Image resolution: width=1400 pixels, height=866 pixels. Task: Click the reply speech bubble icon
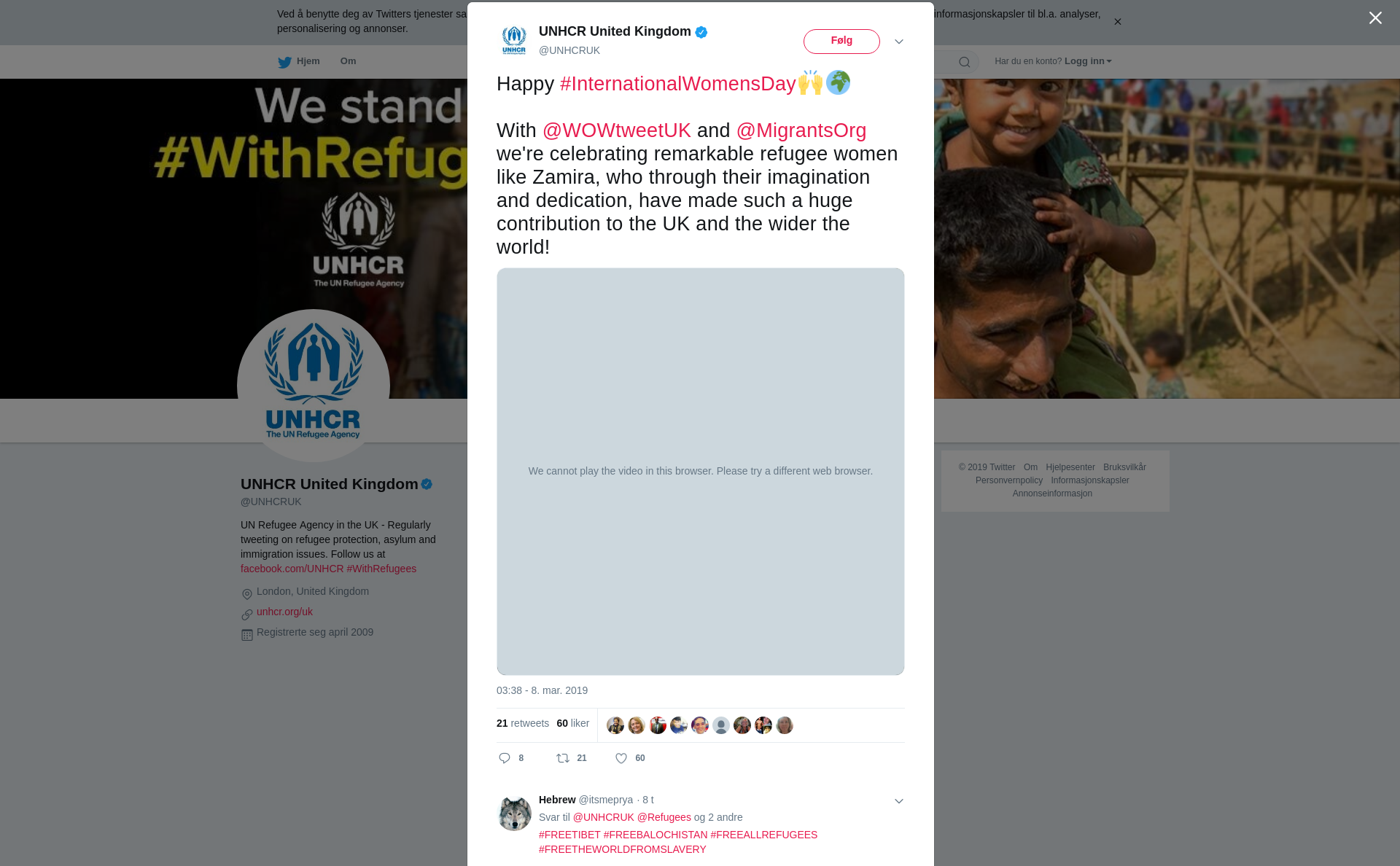(x=505, y=758)
